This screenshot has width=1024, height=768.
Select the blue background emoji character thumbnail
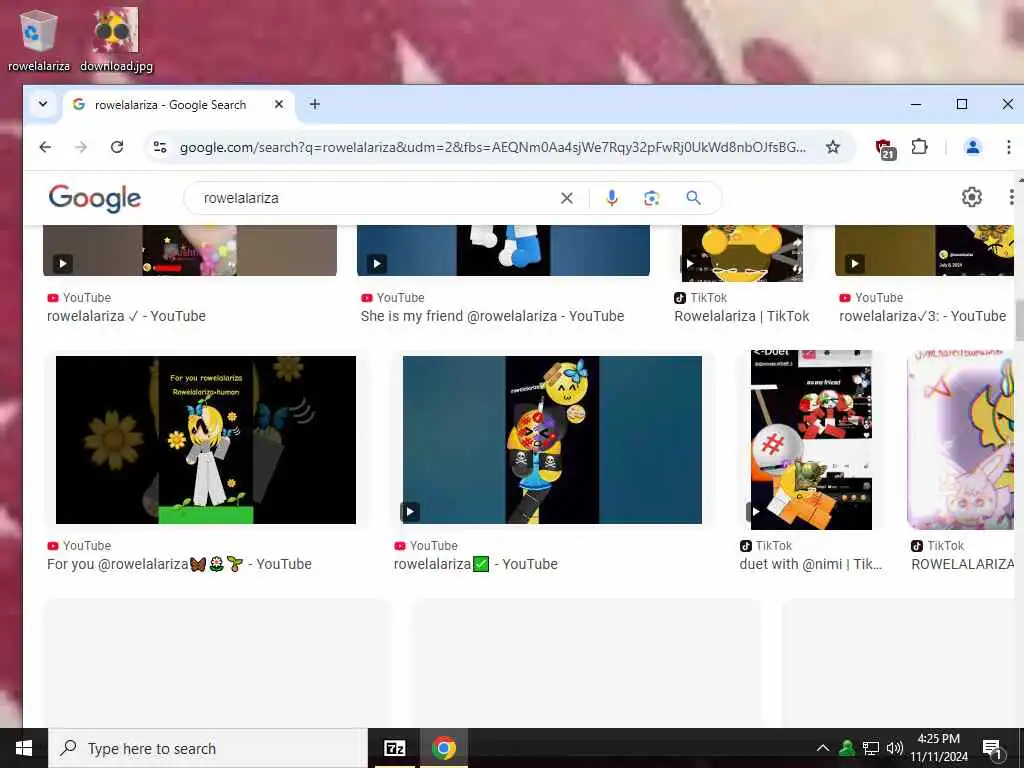click(x=552, y=440)
